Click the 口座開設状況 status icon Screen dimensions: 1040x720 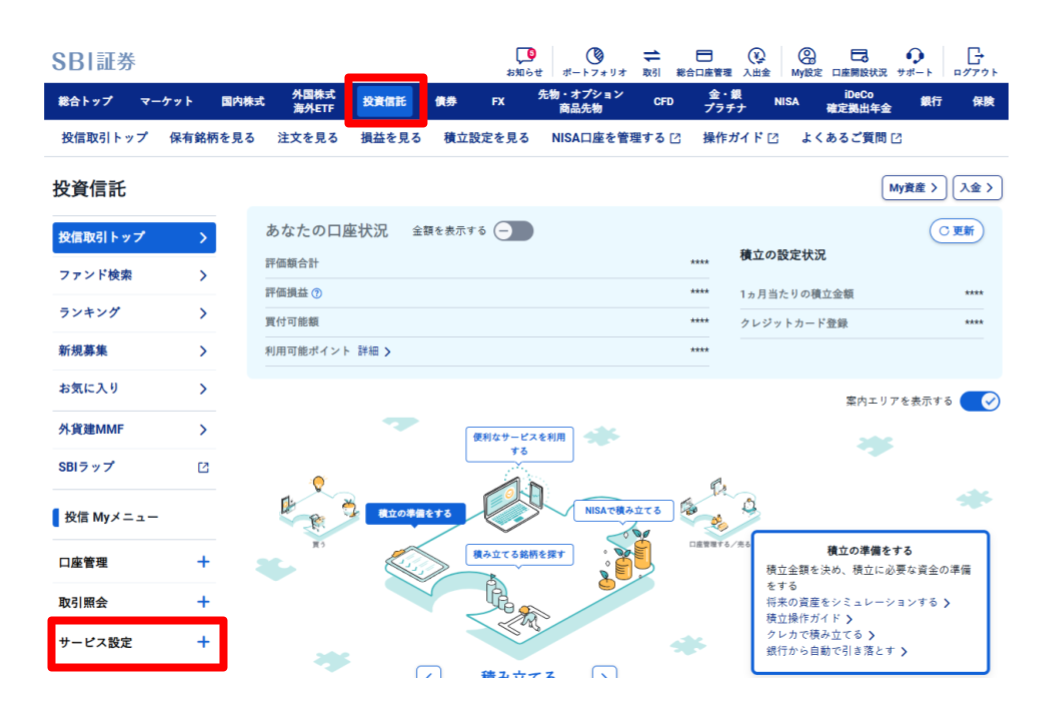[x=859, y=62]
